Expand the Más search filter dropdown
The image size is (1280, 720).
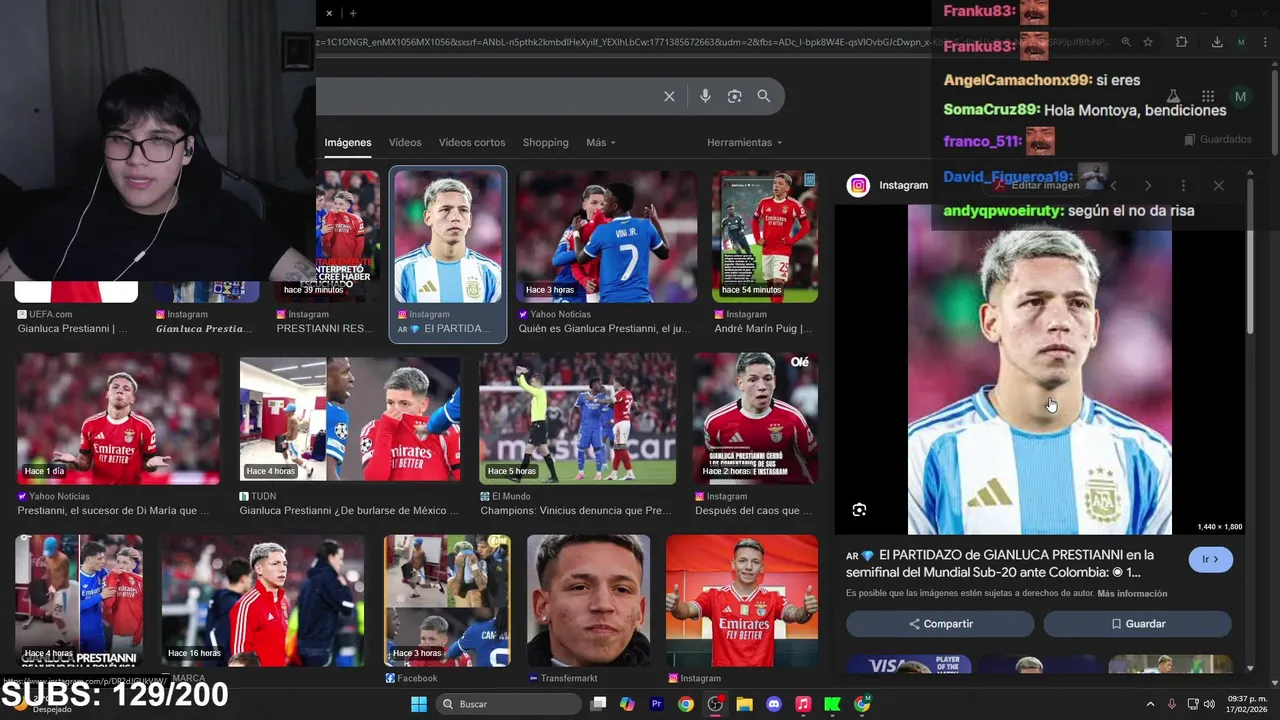tap(601, 142)
